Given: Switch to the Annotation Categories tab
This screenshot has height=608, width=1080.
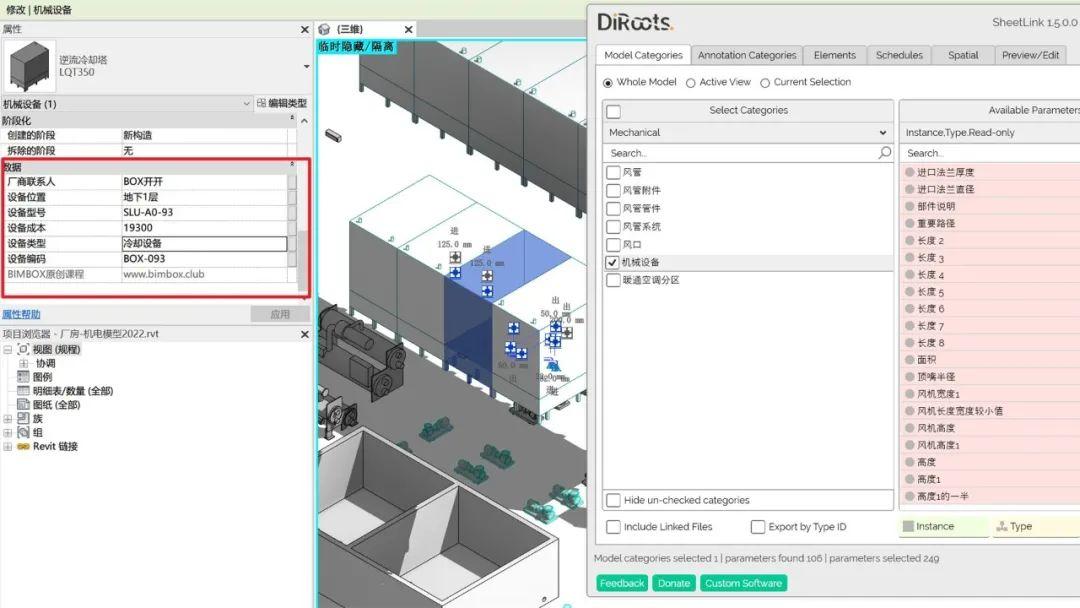Looking at the screenshot, I should click(747, 55).
